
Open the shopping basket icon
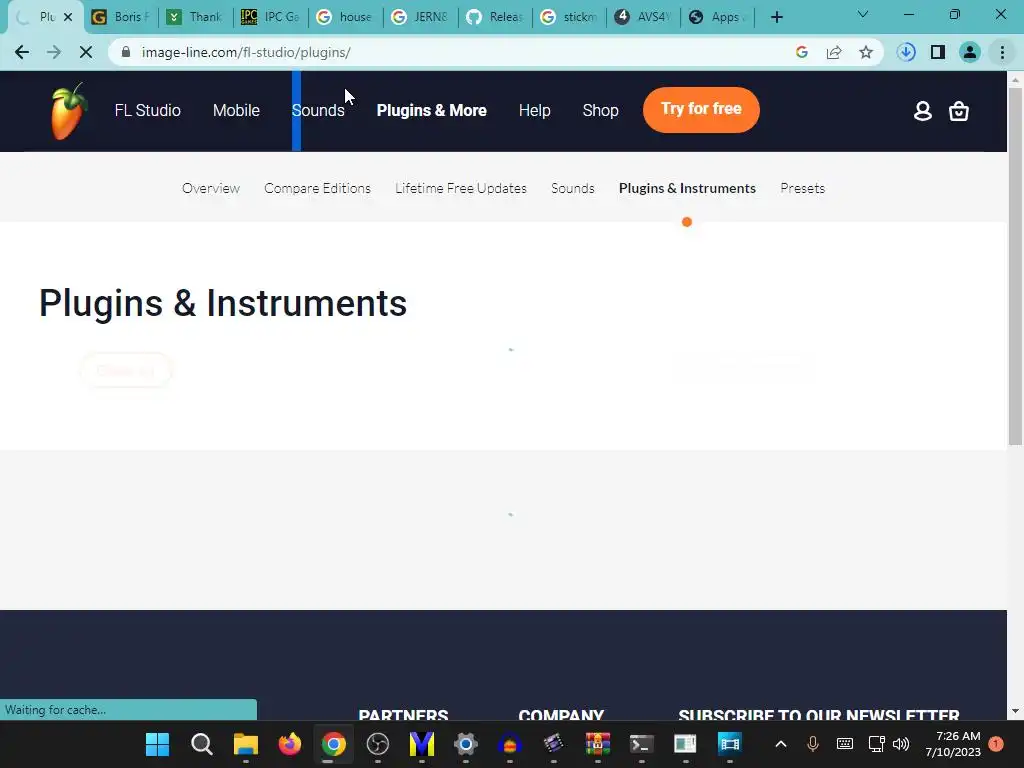(959, 111)
